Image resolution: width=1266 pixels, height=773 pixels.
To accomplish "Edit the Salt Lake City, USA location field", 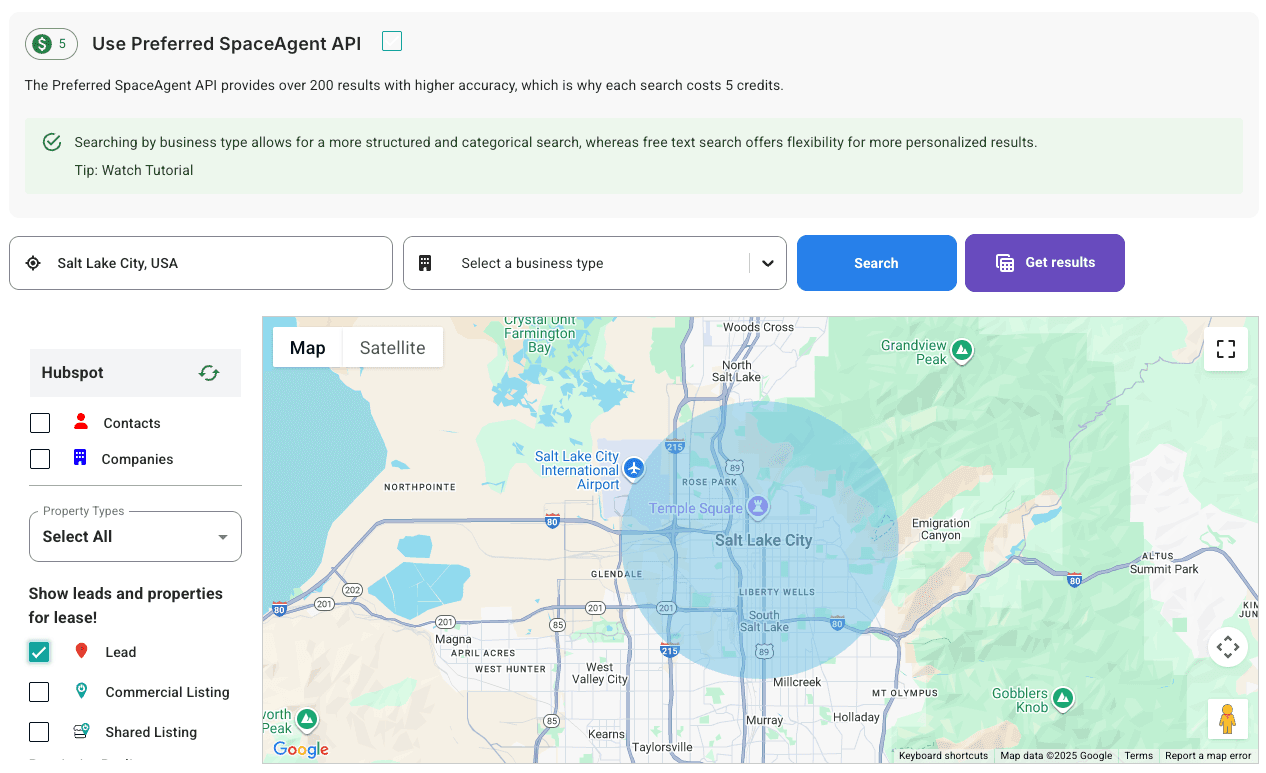I will [201, 263].
